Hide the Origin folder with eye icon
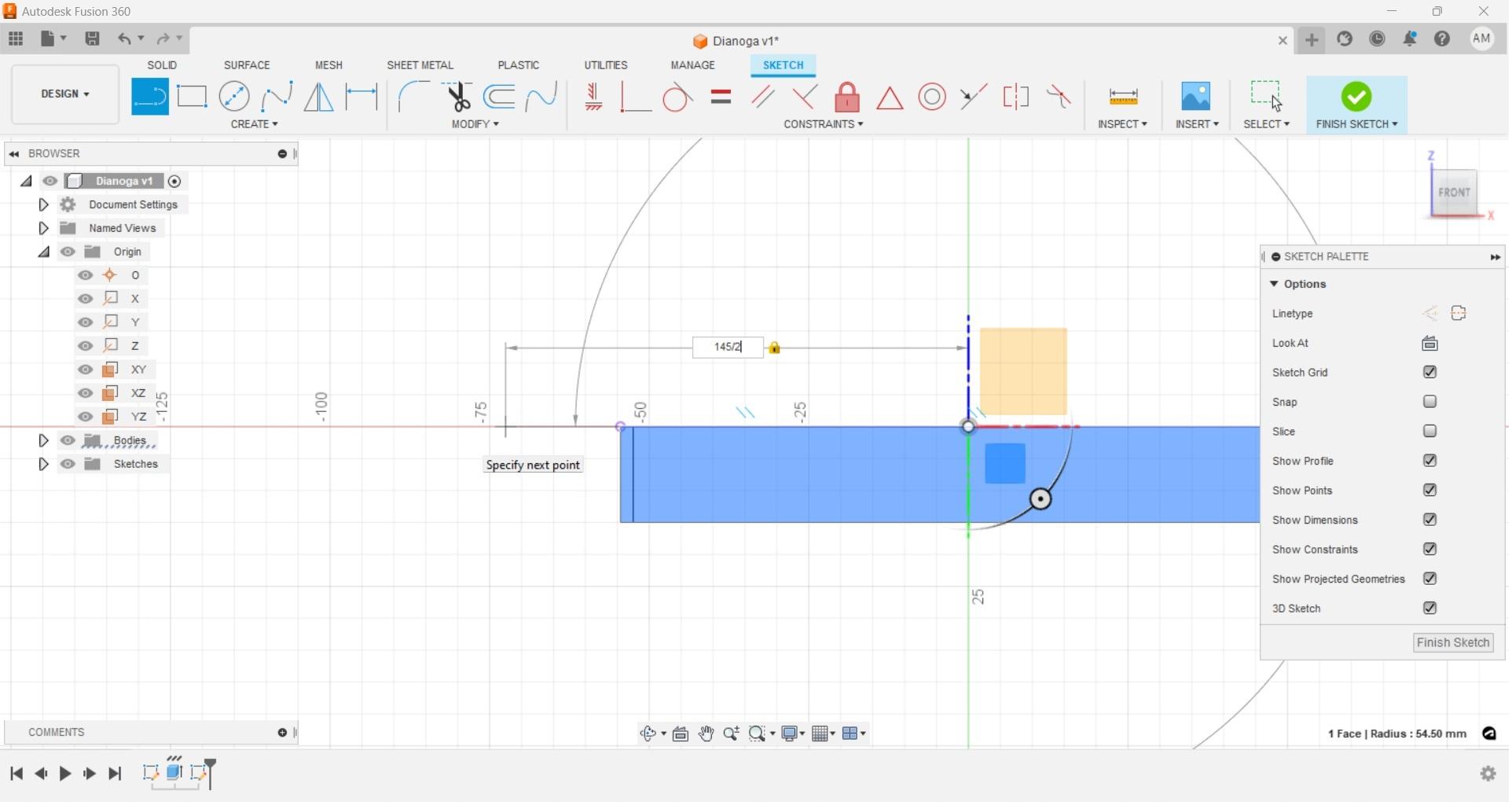This screenshot has height=802, width=1512. [68, 252]
